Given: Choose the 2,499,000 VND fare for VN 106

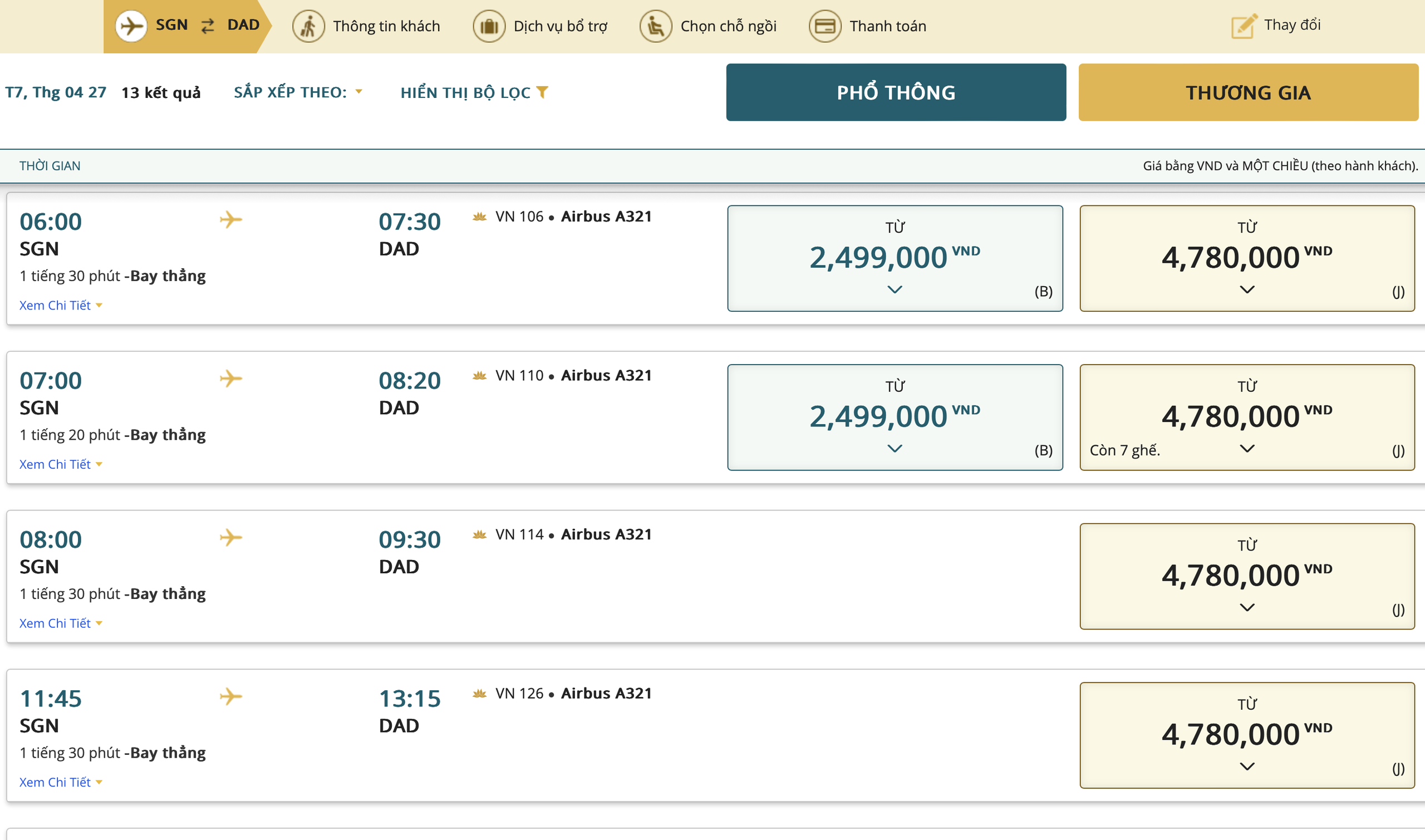Looking at the screenshot, I should tap(895, 258).
